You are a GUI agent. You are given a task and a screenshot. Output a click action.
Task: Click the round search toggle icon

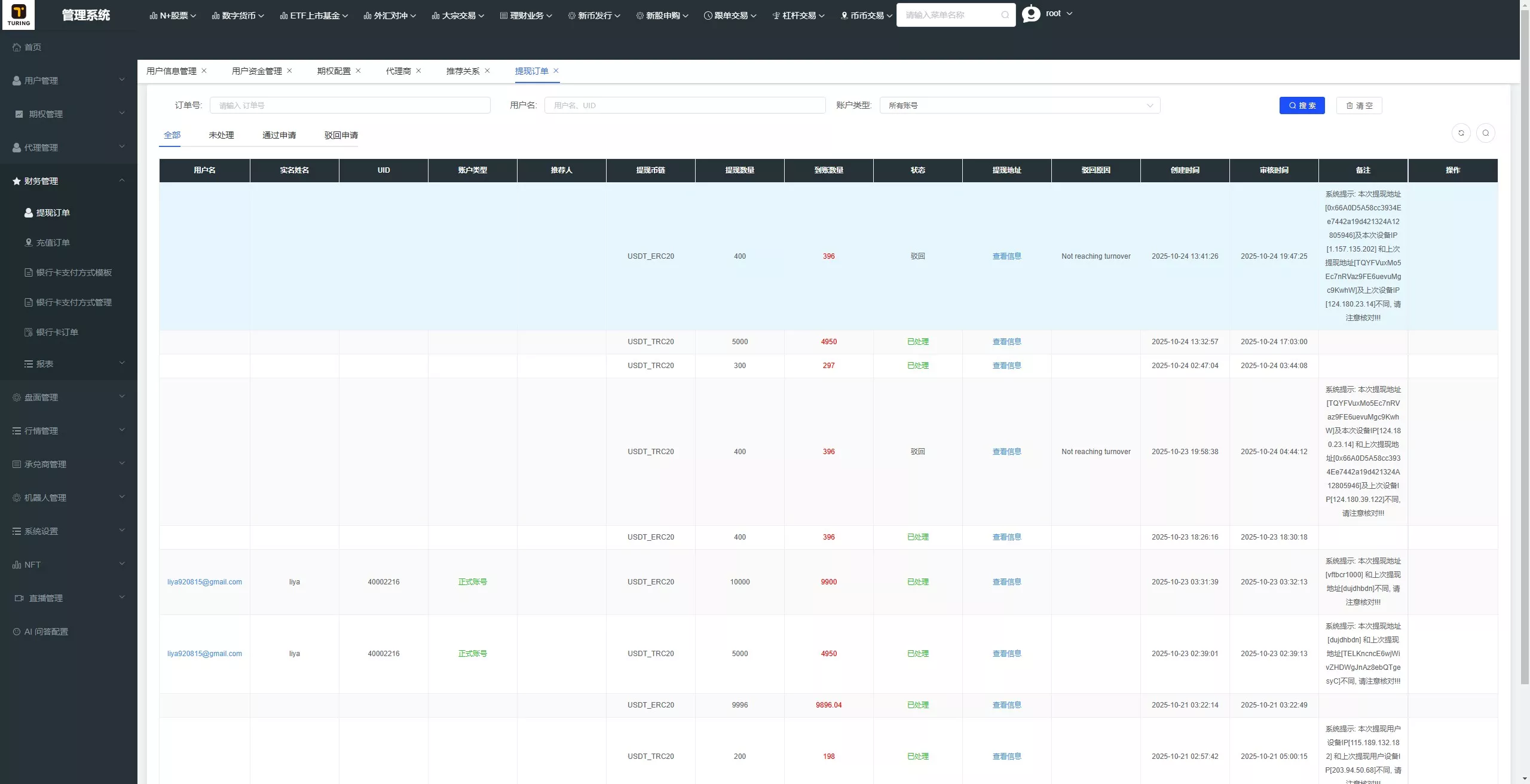(1485, 133)
